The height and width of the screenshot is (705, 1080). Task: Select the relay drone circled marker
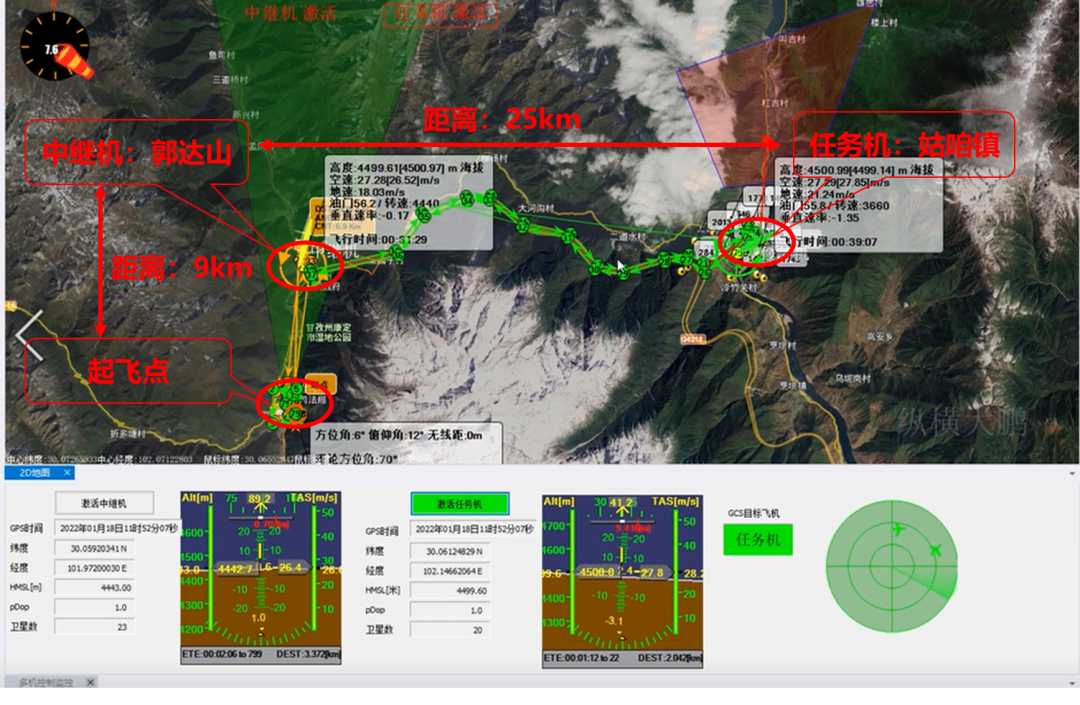coord(306,265)
